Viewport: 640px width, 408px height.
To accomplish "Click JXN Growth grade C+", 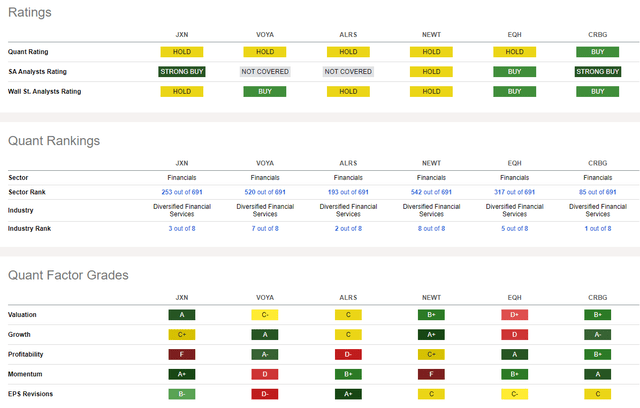I will pyautogui.click(x=182, y=335).
